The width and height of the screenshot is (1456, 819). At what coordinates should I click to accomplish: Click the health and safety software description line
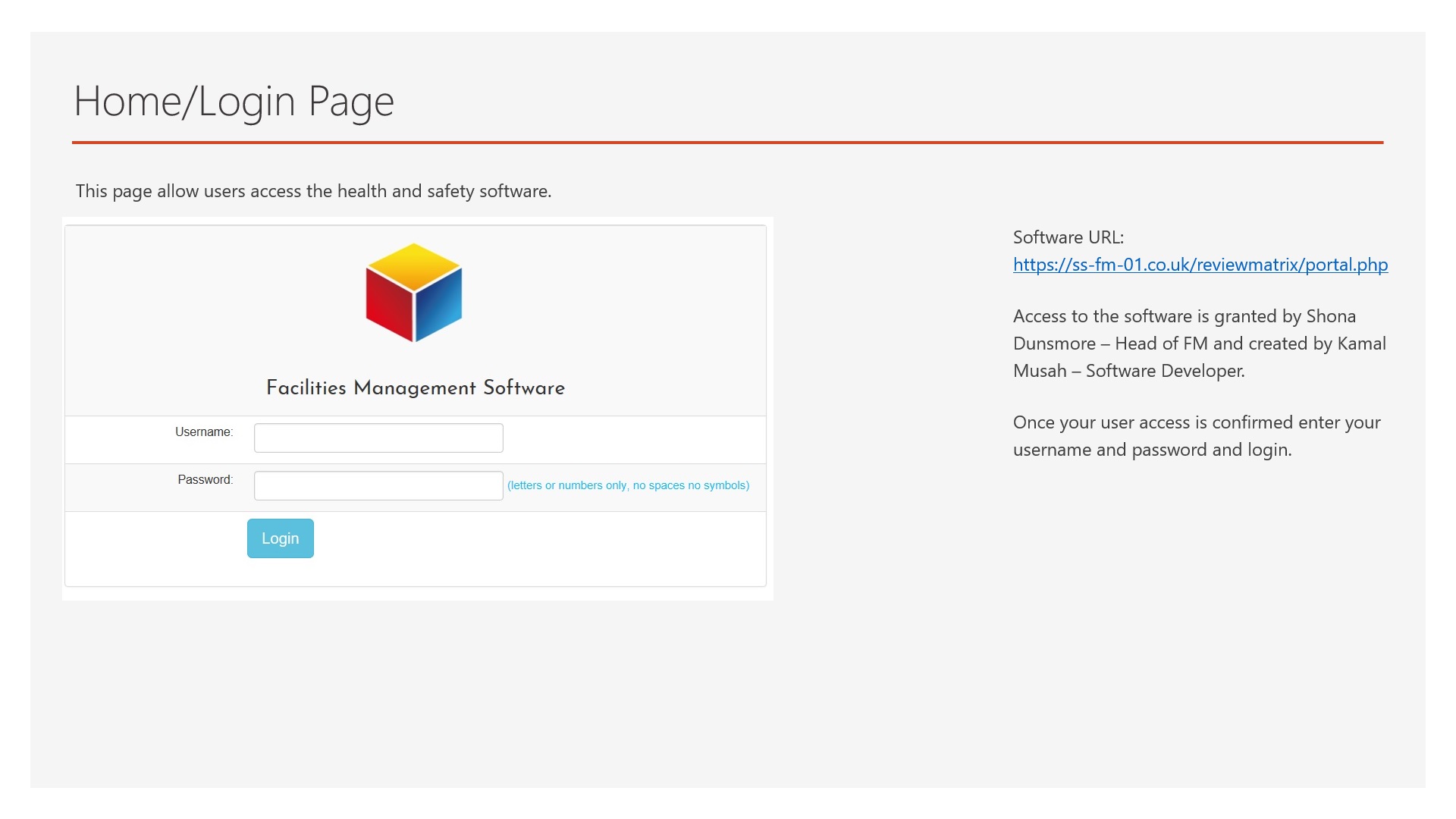pyautogui.click(x=313, y=191)
